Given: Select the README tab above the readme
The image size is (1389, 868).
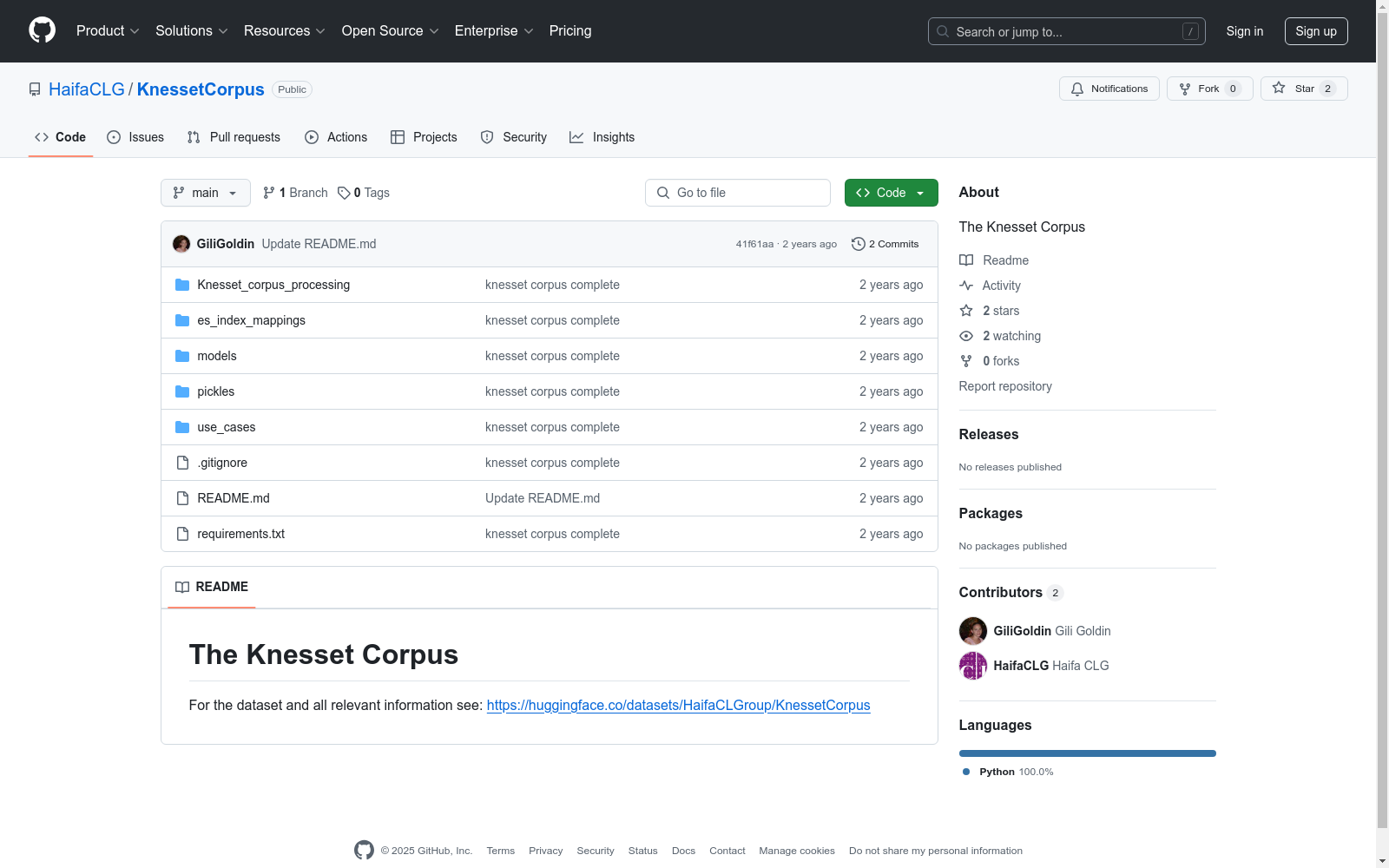Looking at the screenshot, I should point(212,587).
